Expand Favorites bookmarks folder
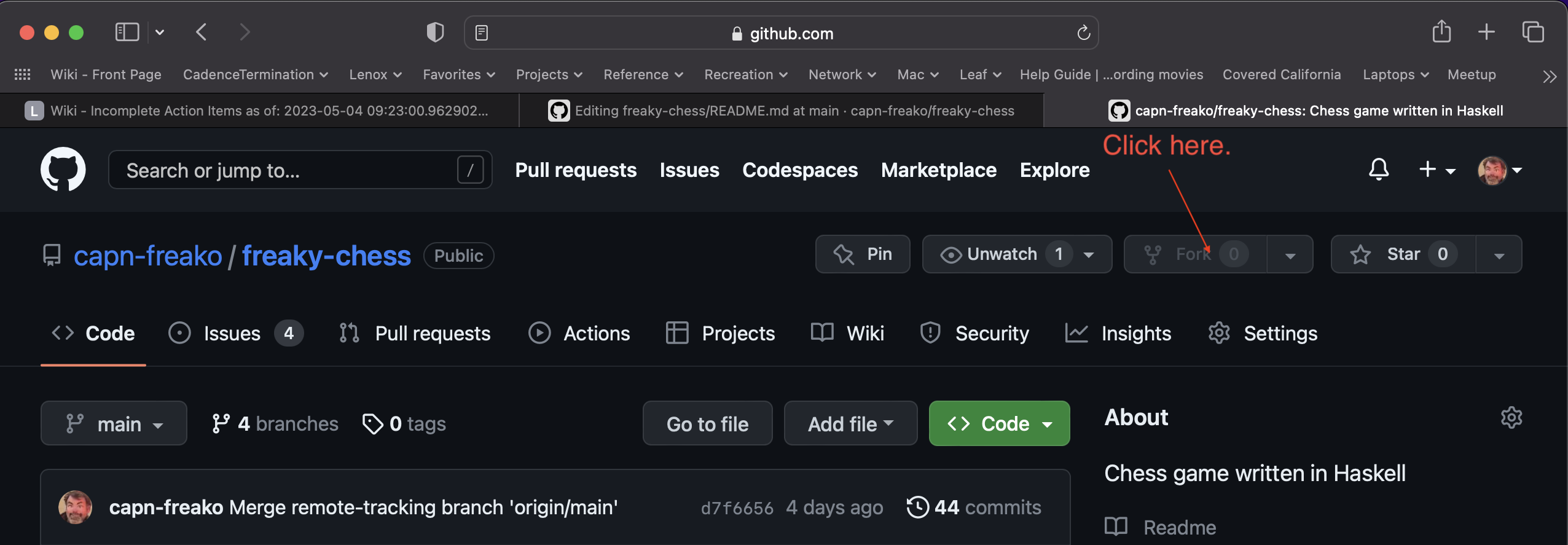 point(459,74)
